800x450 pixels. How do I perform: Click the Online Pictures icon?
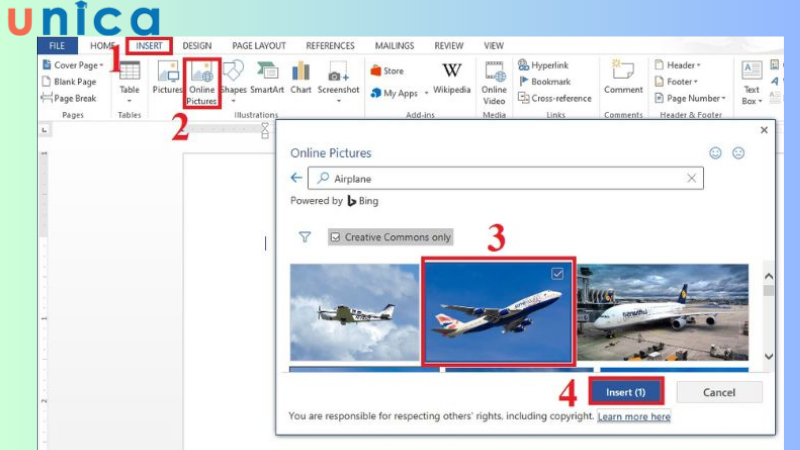coord(202,74)
